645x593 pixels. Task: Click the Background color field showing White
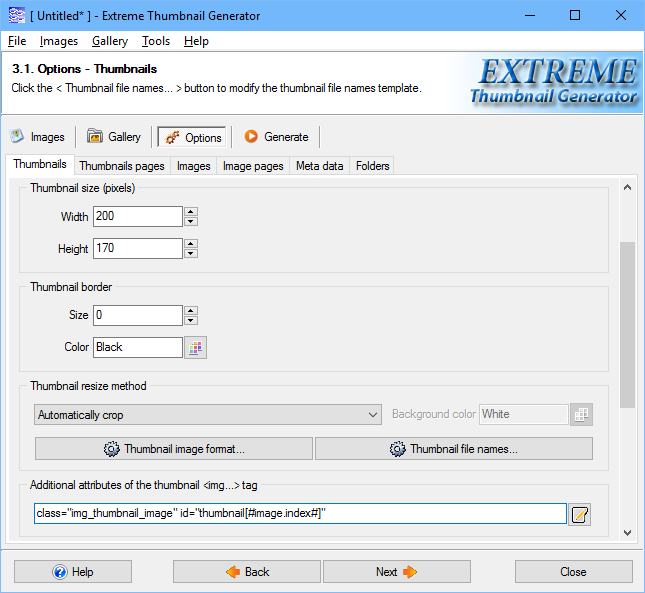(x=524, y=414)
